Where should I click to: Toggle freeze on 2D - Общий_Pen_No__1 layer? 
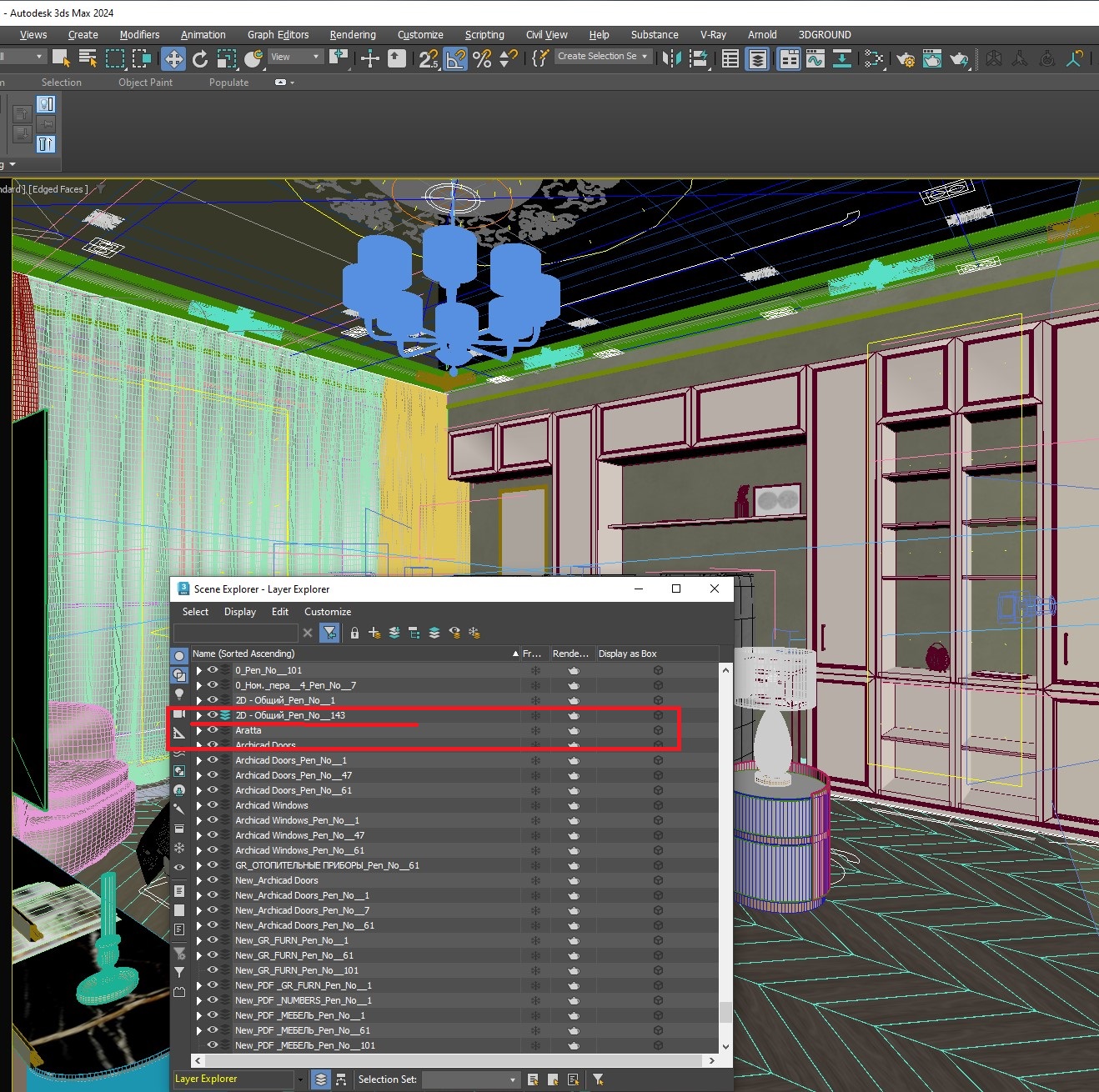(x=535, y=700)
